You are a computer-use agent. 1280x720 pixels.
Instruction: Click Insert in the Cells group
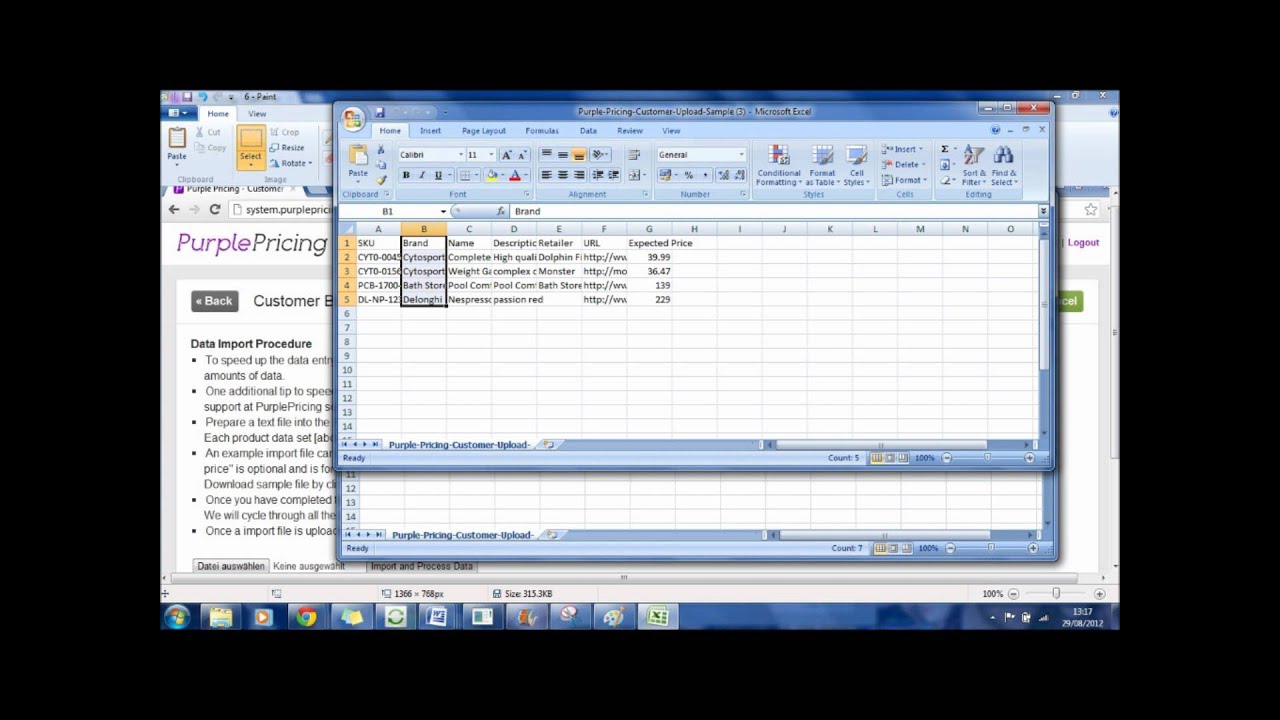point(901,149)
